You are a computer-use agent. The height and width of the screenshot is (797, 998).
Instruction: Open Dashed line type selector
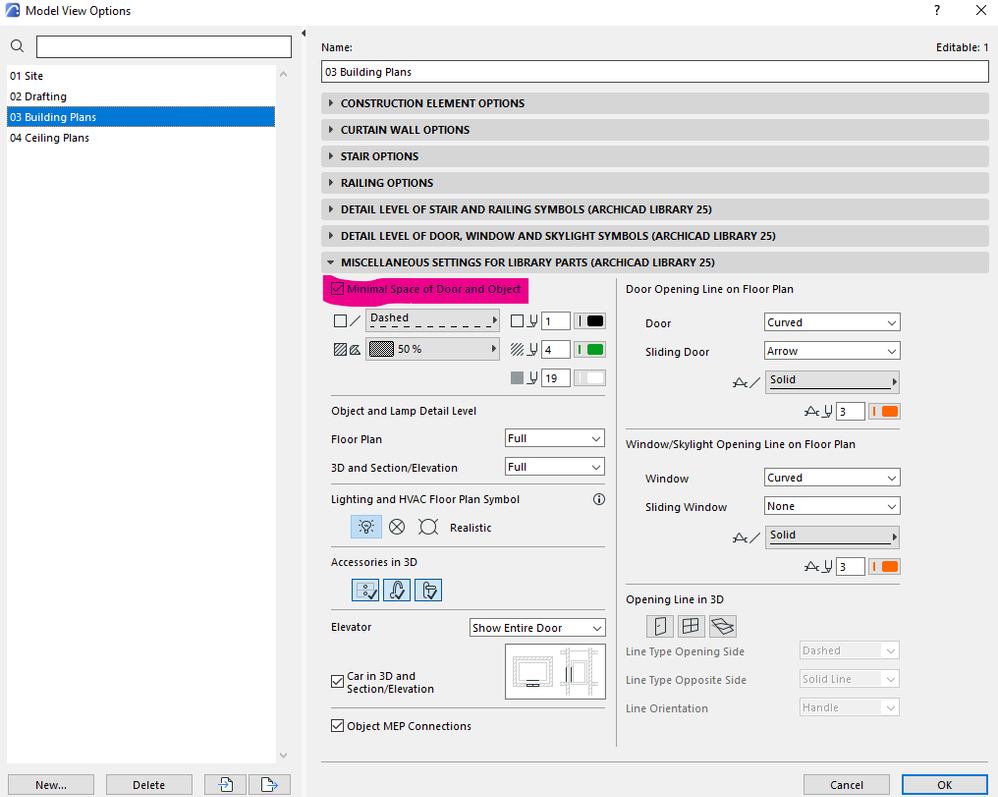click(x=432, y=320)
